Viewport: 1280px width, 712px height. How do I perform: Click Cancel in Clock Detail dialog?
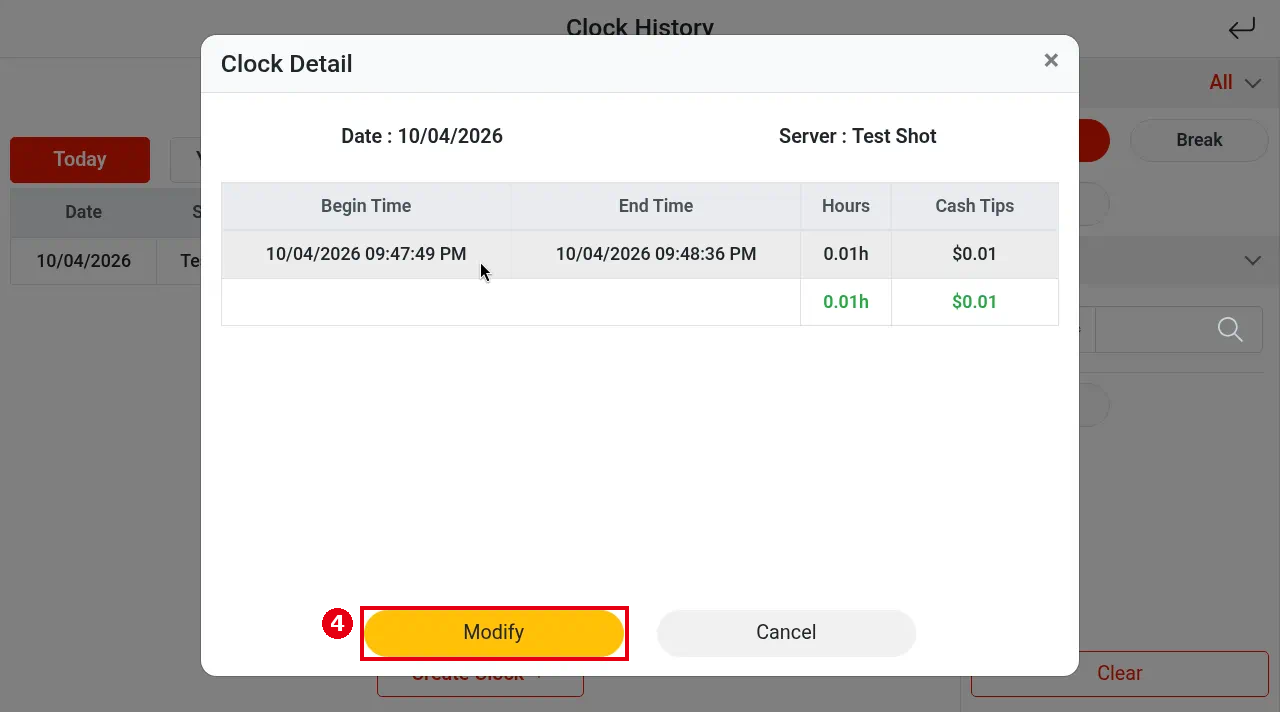click(x=786, y=633)
